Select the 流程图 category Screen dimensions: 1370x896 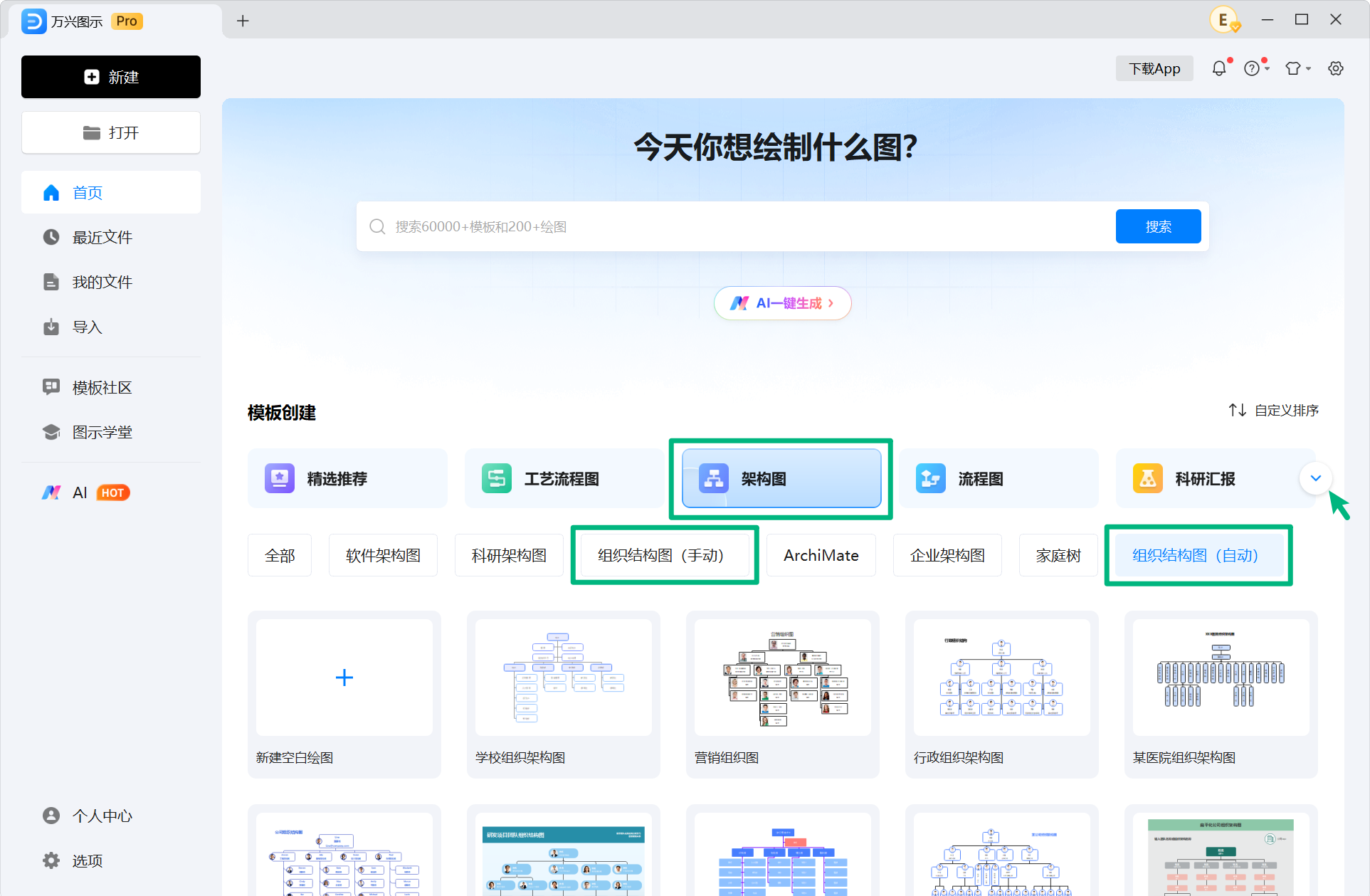point(998,478)
